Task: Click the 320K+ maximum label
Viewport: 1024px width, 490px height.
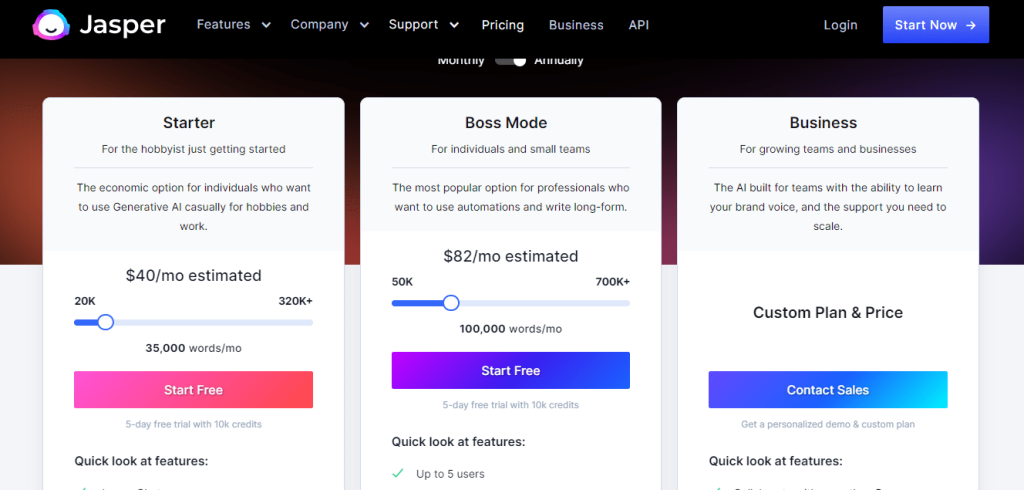Action: pyautogui.click(x=295, y=301)
